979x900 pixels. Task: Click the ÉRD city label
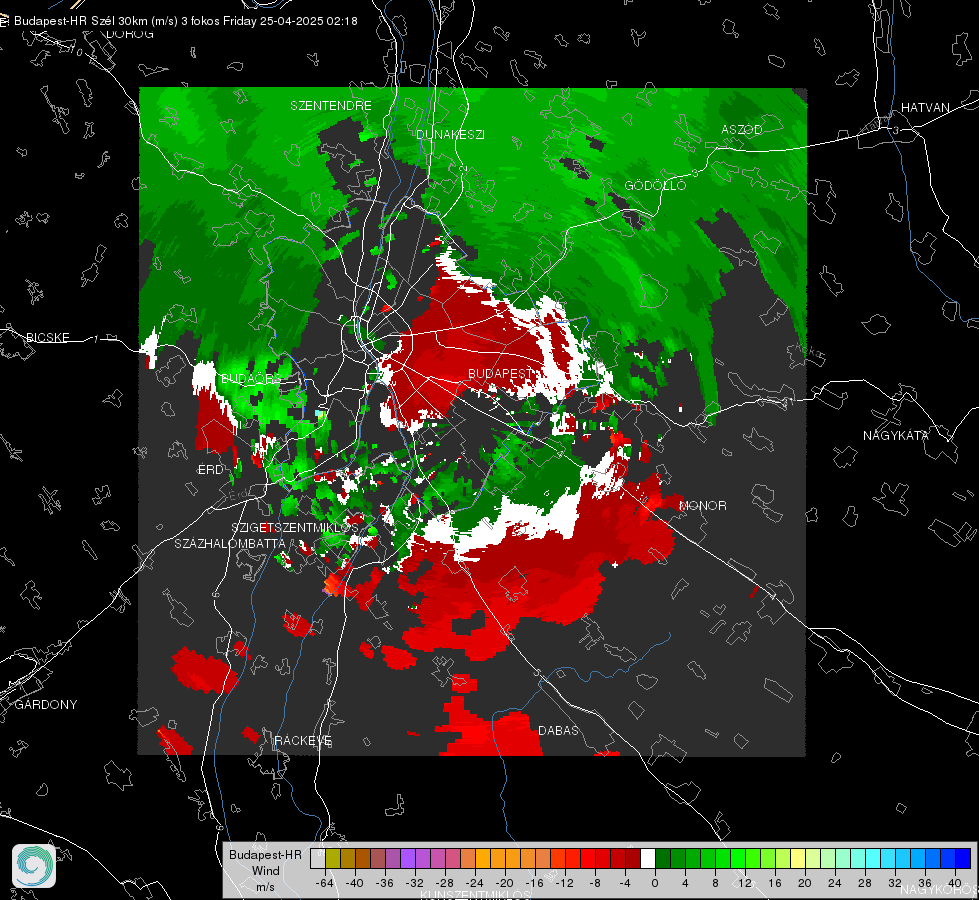(x=210, y=470)
